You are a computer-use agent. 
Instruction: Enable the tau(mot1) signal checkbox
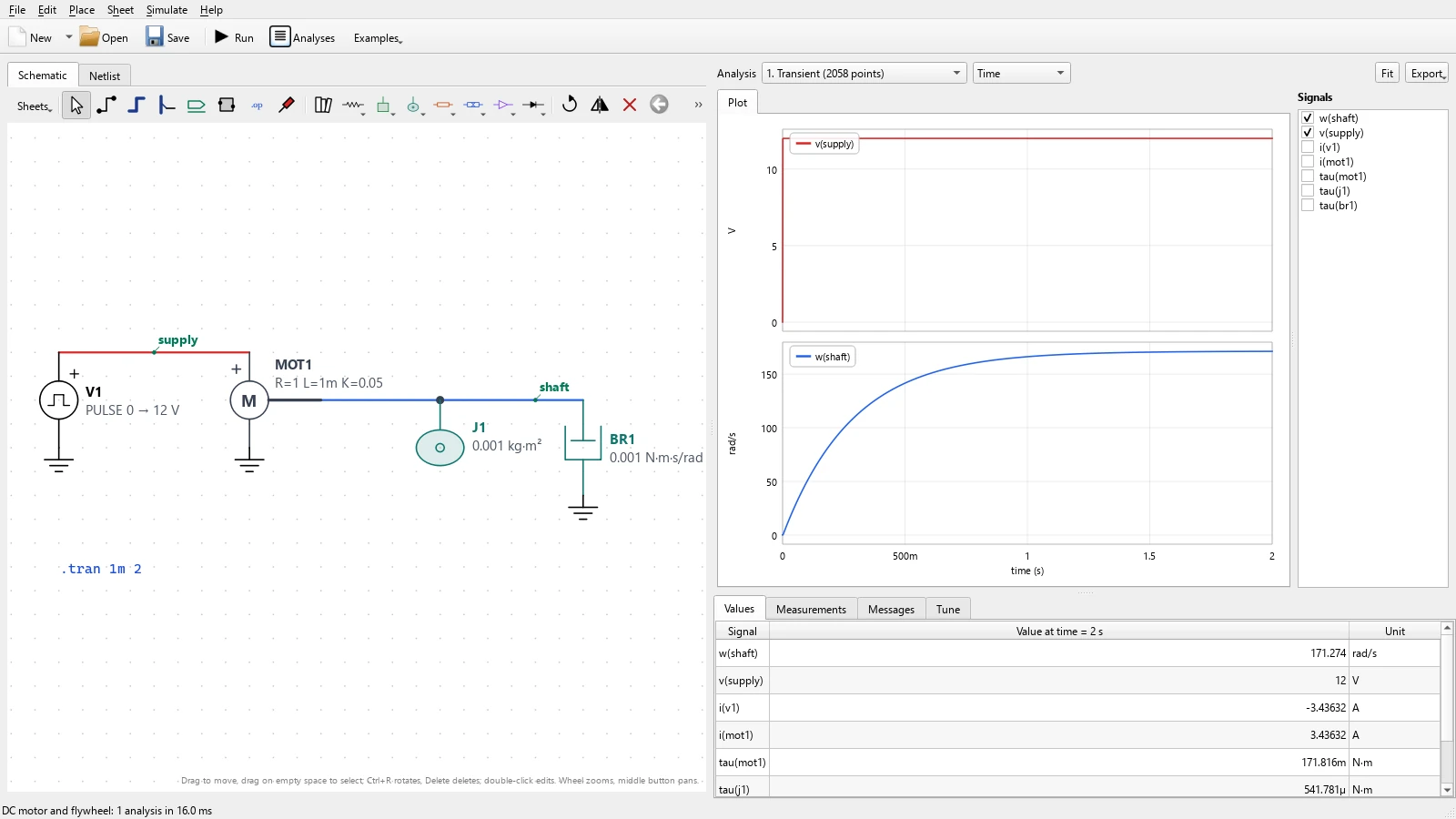pyautogui.click(x=1308, y=177)
